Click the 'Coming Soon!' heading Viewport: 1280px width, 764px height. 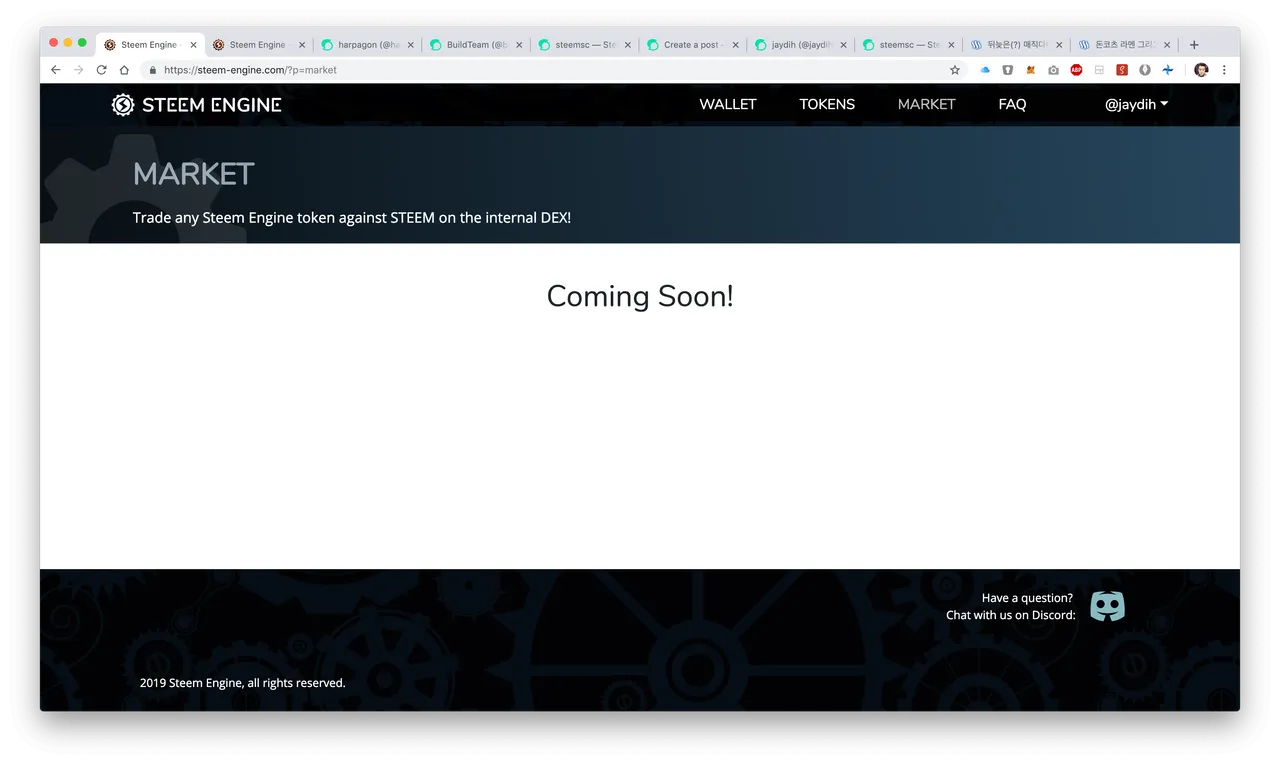[x=640, y=296]
